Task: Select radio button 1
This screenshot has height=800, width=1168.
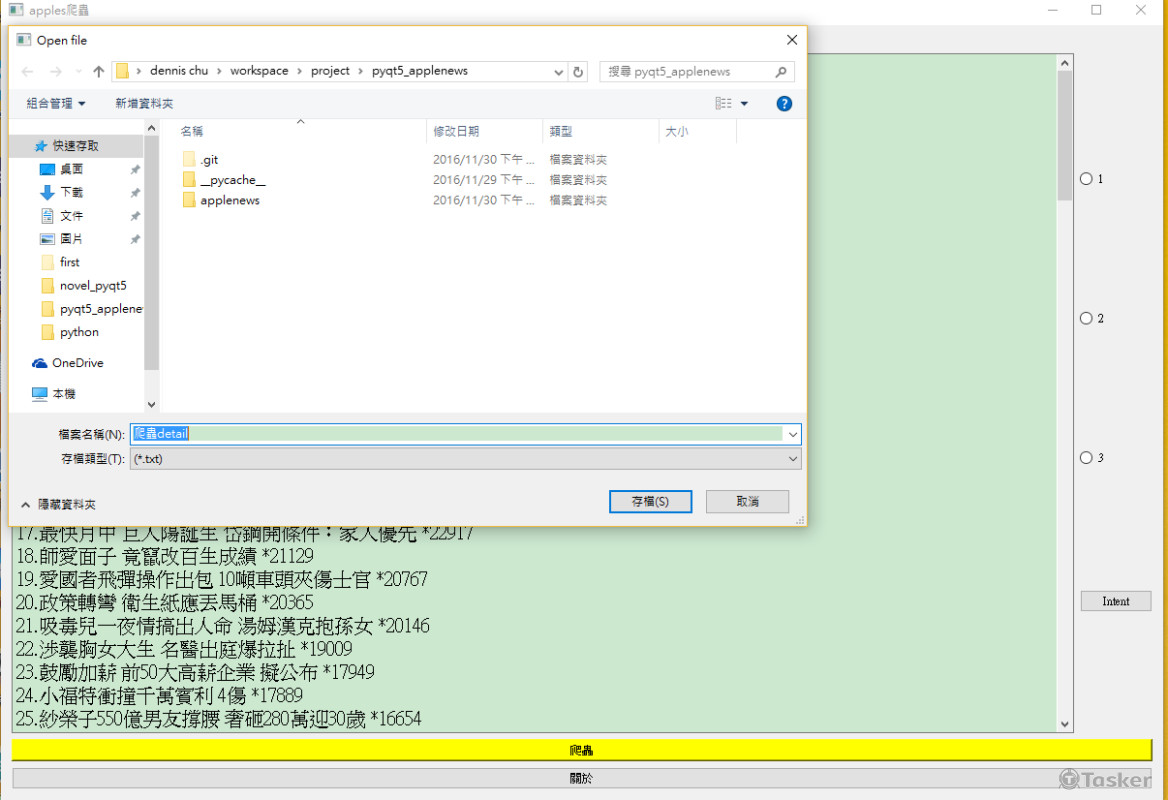Action: pos(1086,179)
